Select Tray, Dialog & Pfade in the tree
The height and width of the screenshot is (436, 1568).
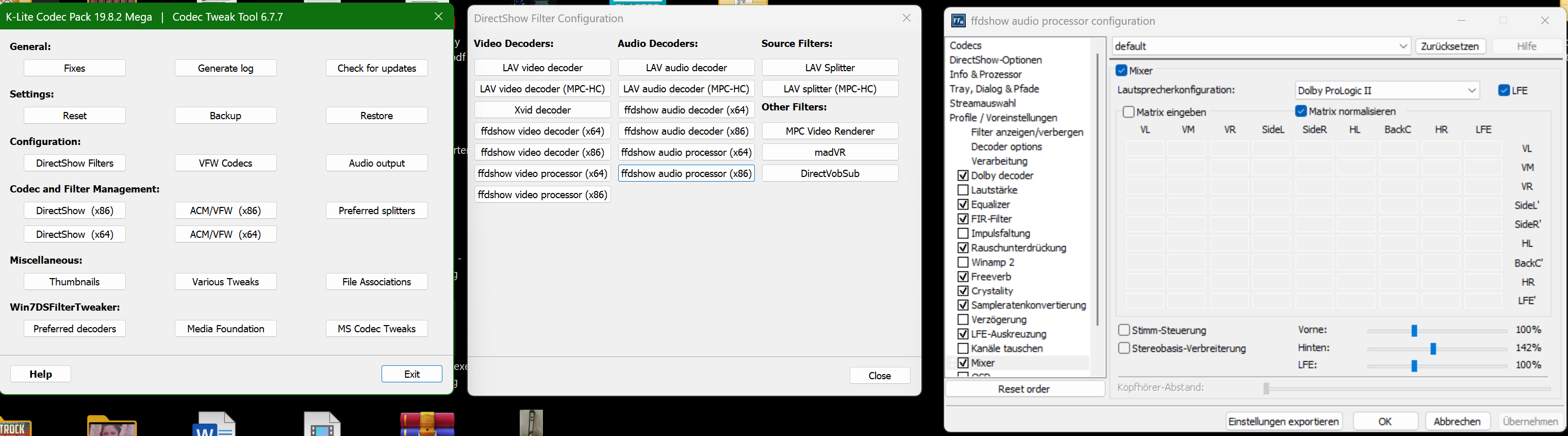pyautogui.click(x=994, y=89)
